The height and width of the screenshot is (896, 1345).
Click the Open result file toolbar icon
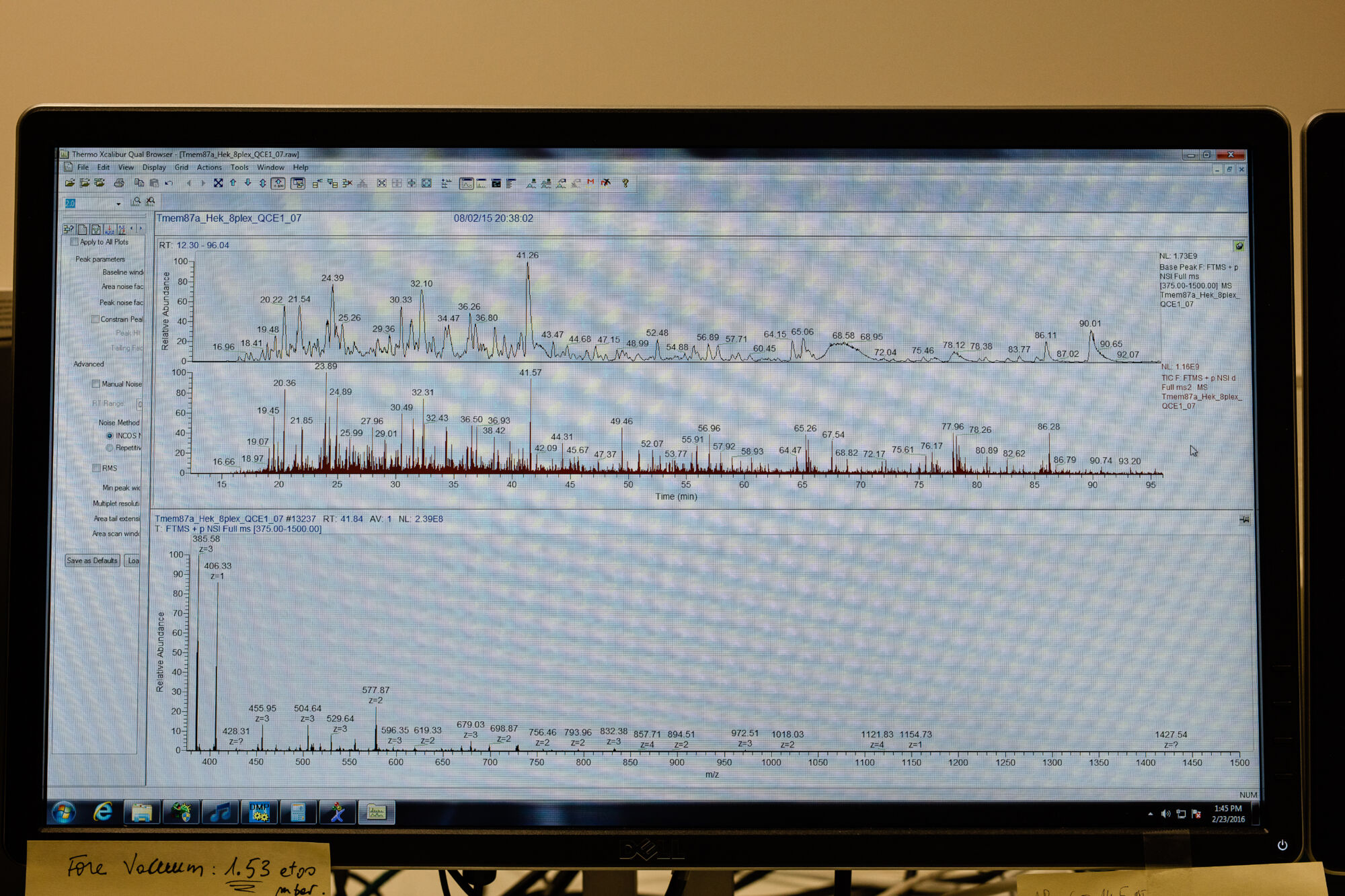(100, 183)
